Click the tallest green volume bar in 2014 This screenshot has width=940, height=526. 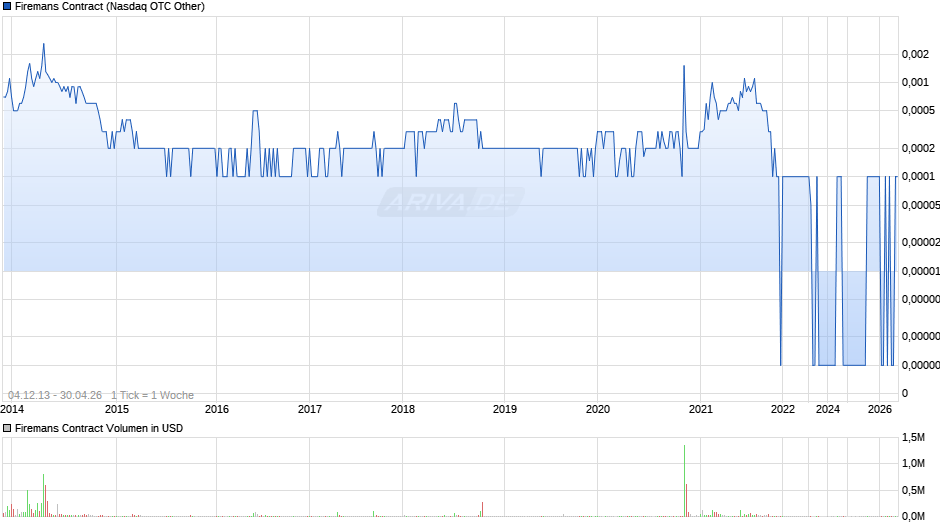click(43, 495)
